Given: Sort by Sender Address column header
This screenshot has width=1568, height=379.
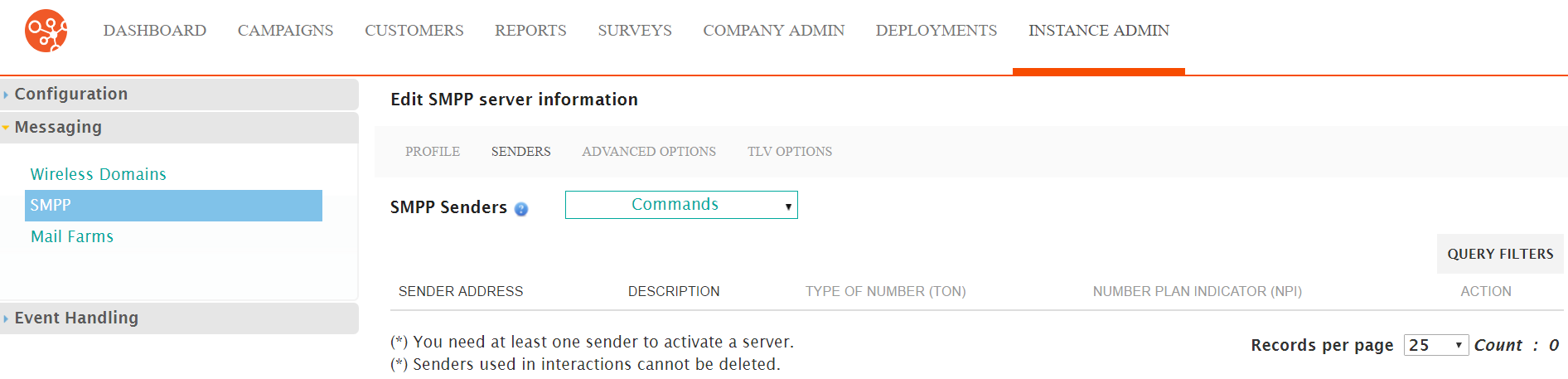Looking at the screenshot, I should coord(461,291).
